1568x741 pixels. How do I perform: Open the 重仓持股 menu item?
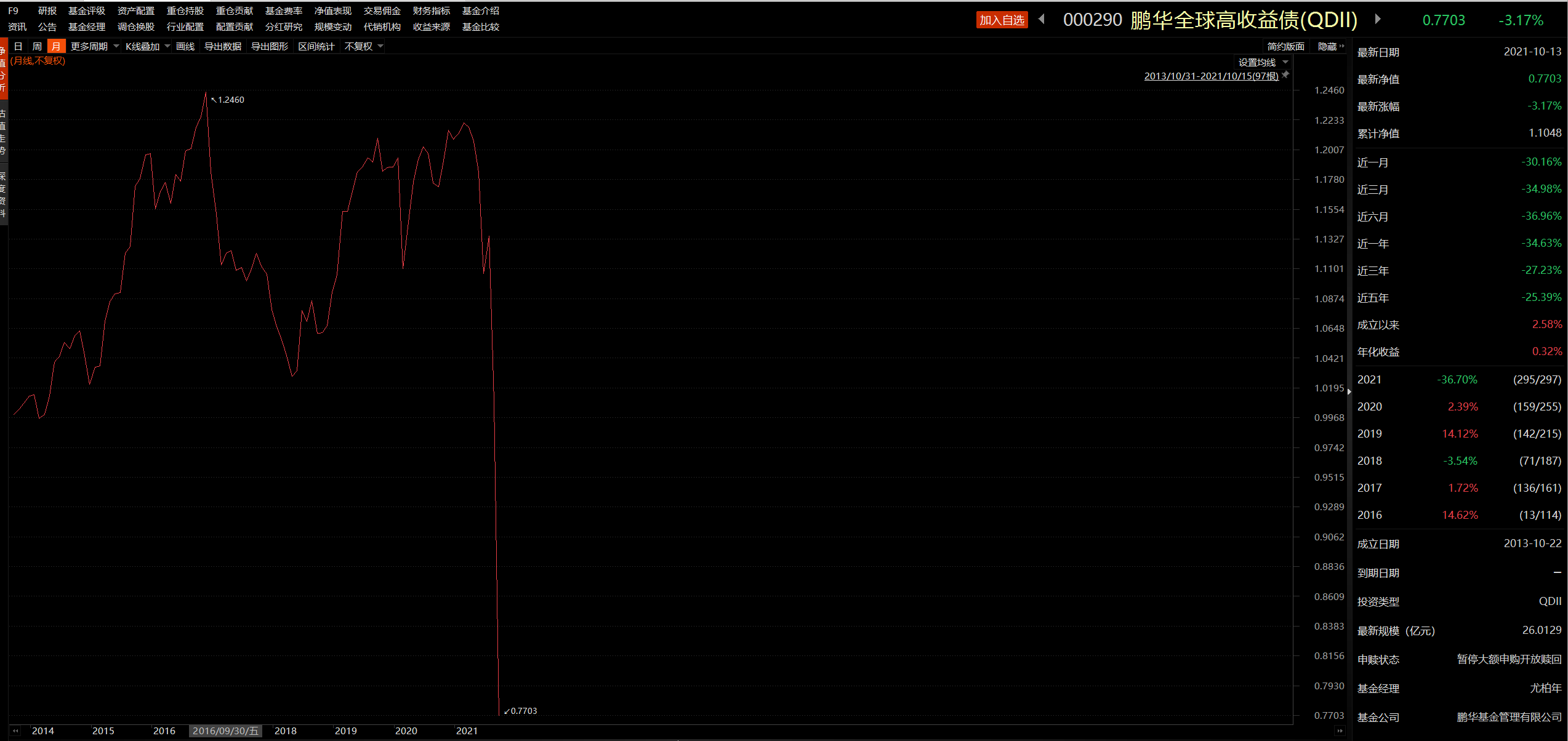185,11
